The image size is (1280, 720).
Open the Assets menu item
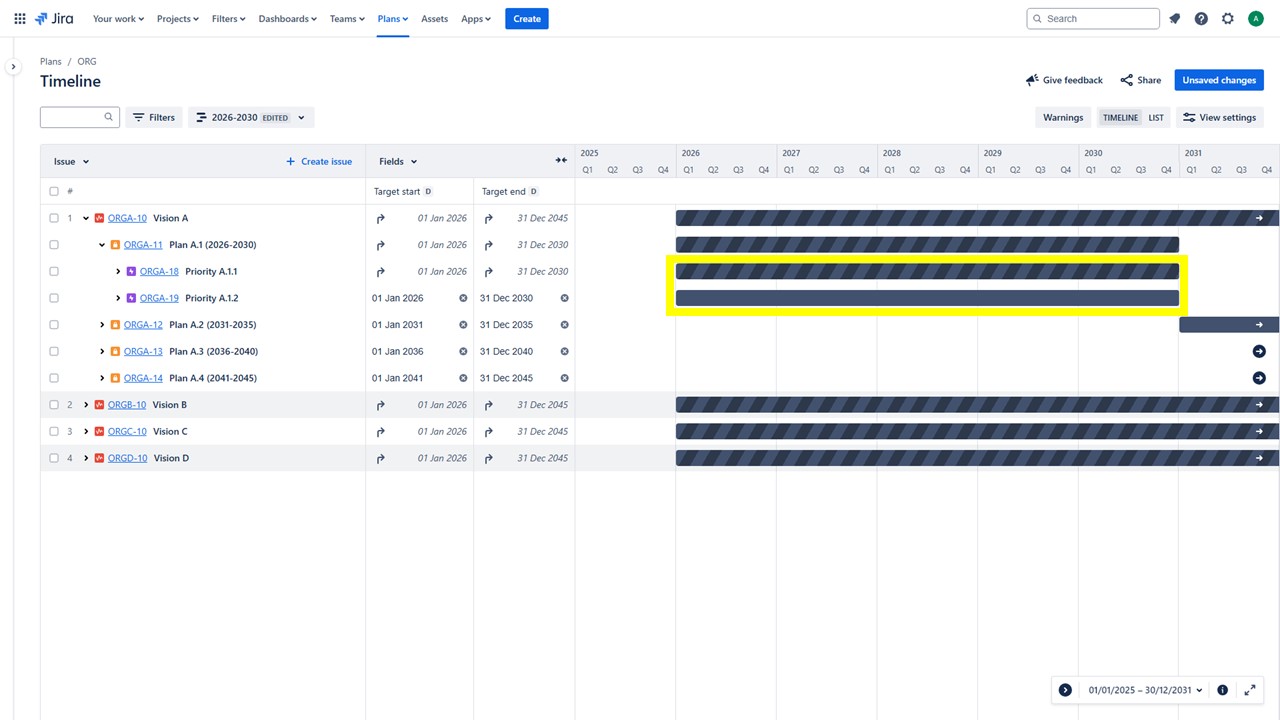[x=434, y=19]
